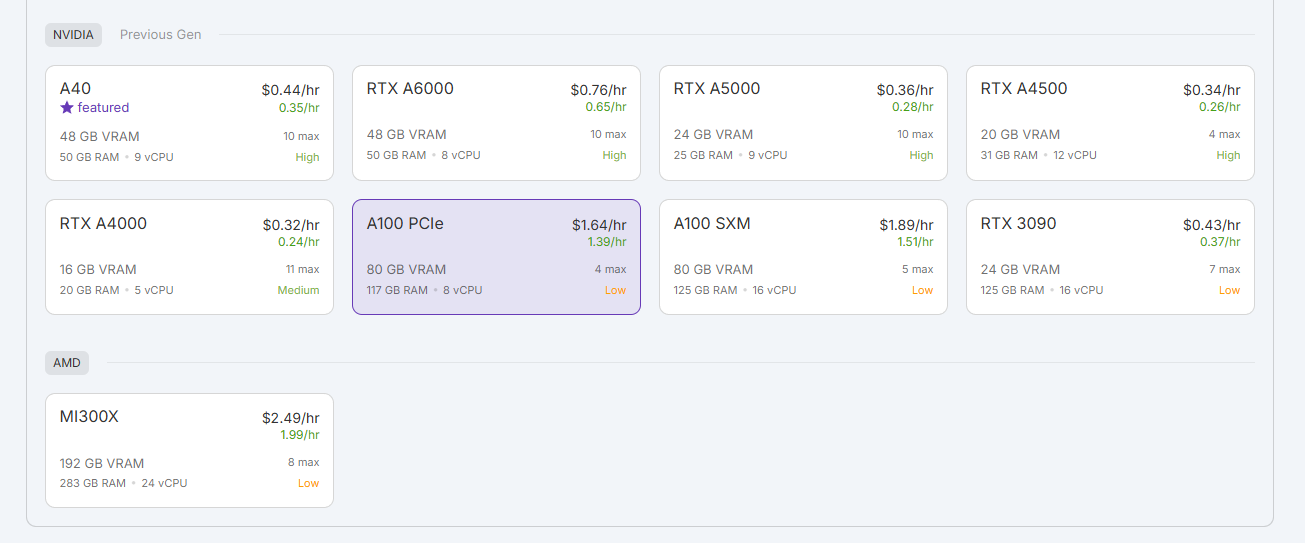Click the 1.39/hr discounted A100 PCIe price
The height and width of the screenshot is (543, 1305).
606,242
